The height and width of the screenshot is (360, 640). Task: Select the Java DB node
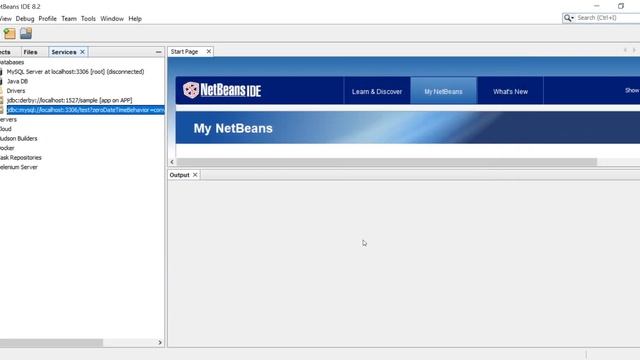click(17, 81)
